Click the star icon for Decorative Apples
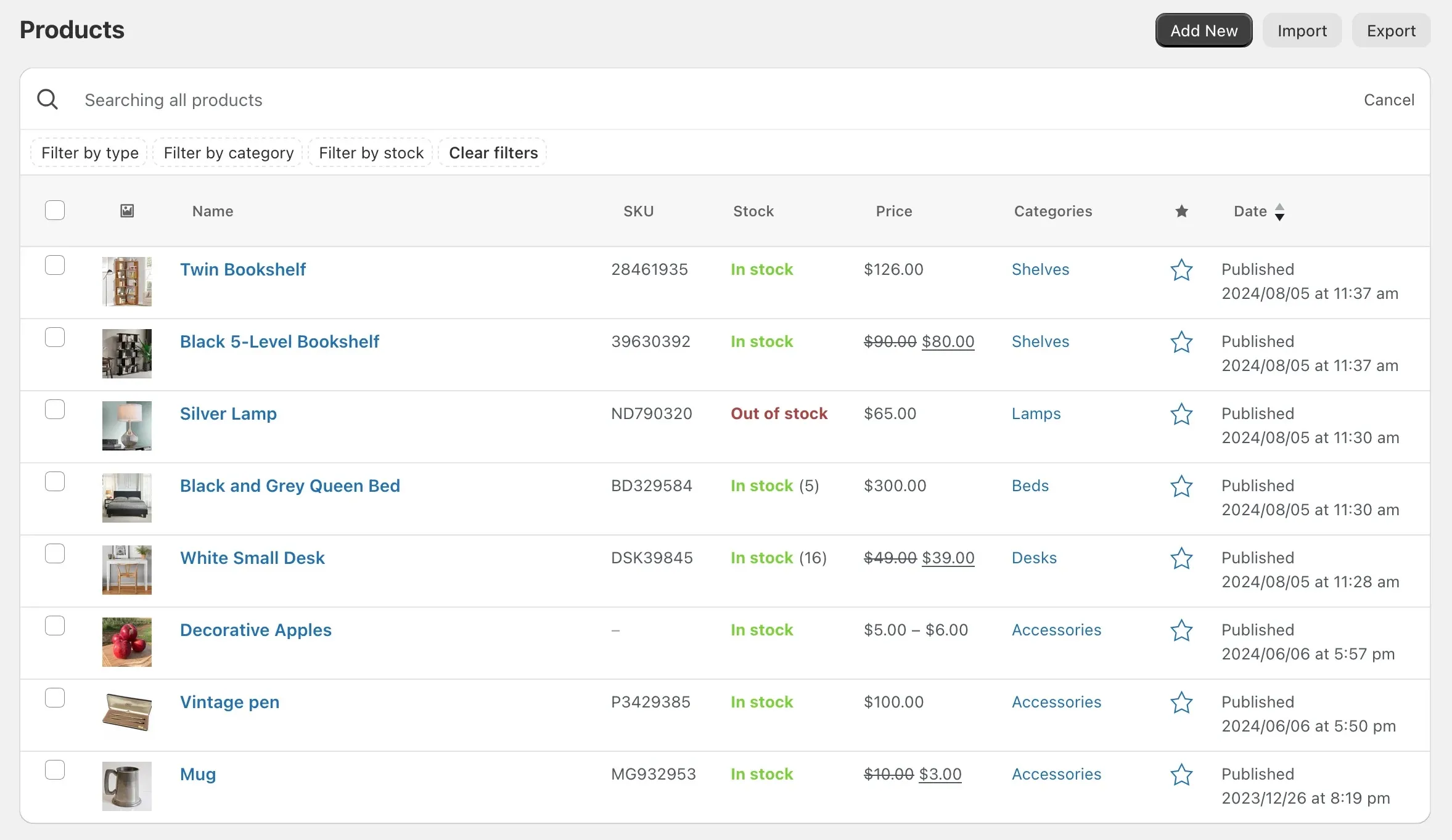 coord(1182,629)
